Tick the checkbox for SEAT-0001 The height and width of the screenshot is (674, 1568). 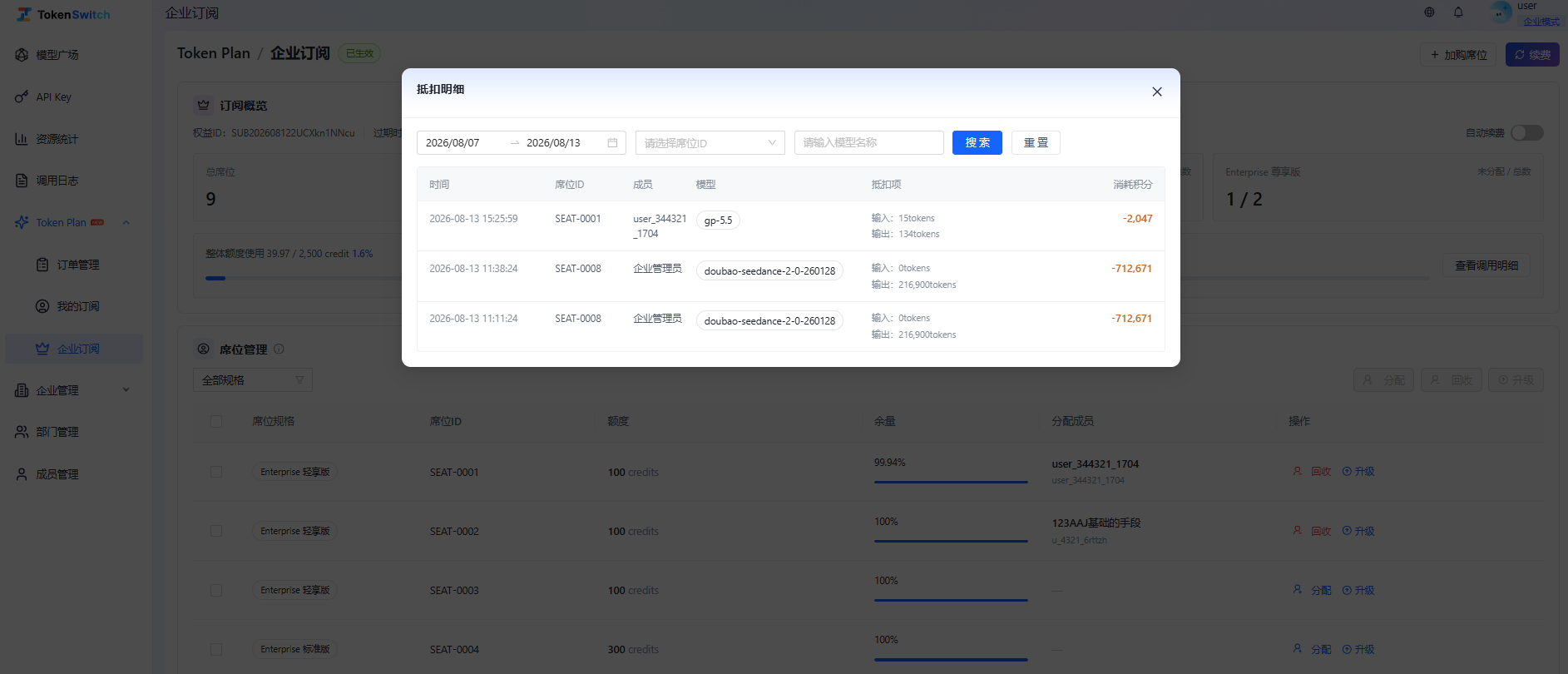[x=216, y=472]
